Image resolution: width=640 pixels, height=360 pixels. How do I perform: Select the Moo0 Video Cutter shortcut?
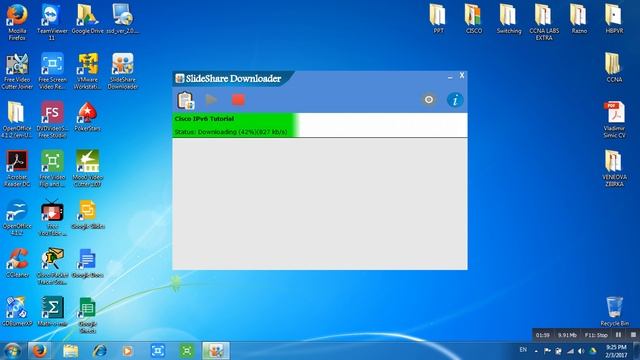(87, 169)
